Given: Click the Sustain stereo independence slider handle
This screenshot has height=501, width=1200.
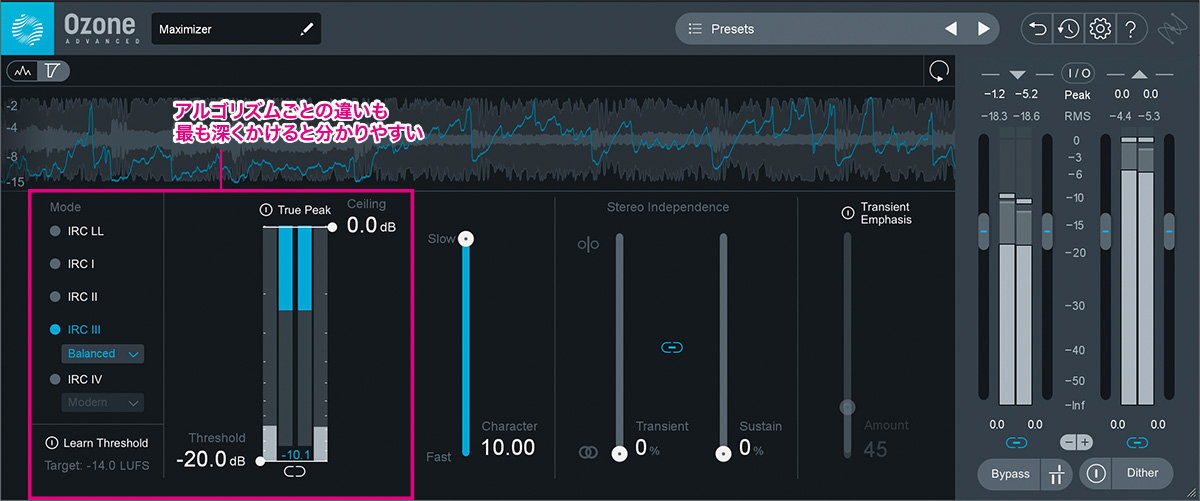Looking at the screenshot, I should click(723, 453).
